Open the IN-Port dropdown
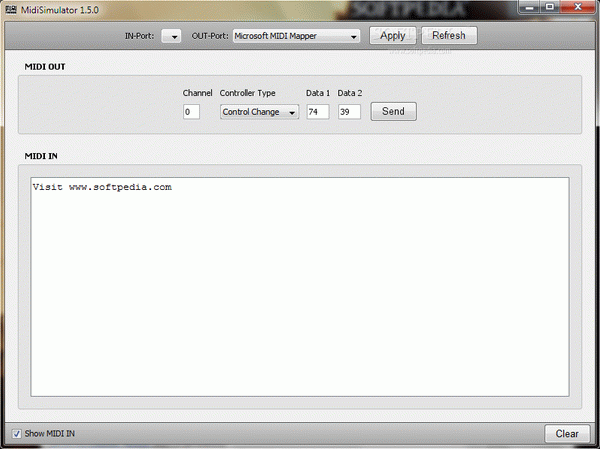This screenshot has height=449, width=600. point(171,36)
